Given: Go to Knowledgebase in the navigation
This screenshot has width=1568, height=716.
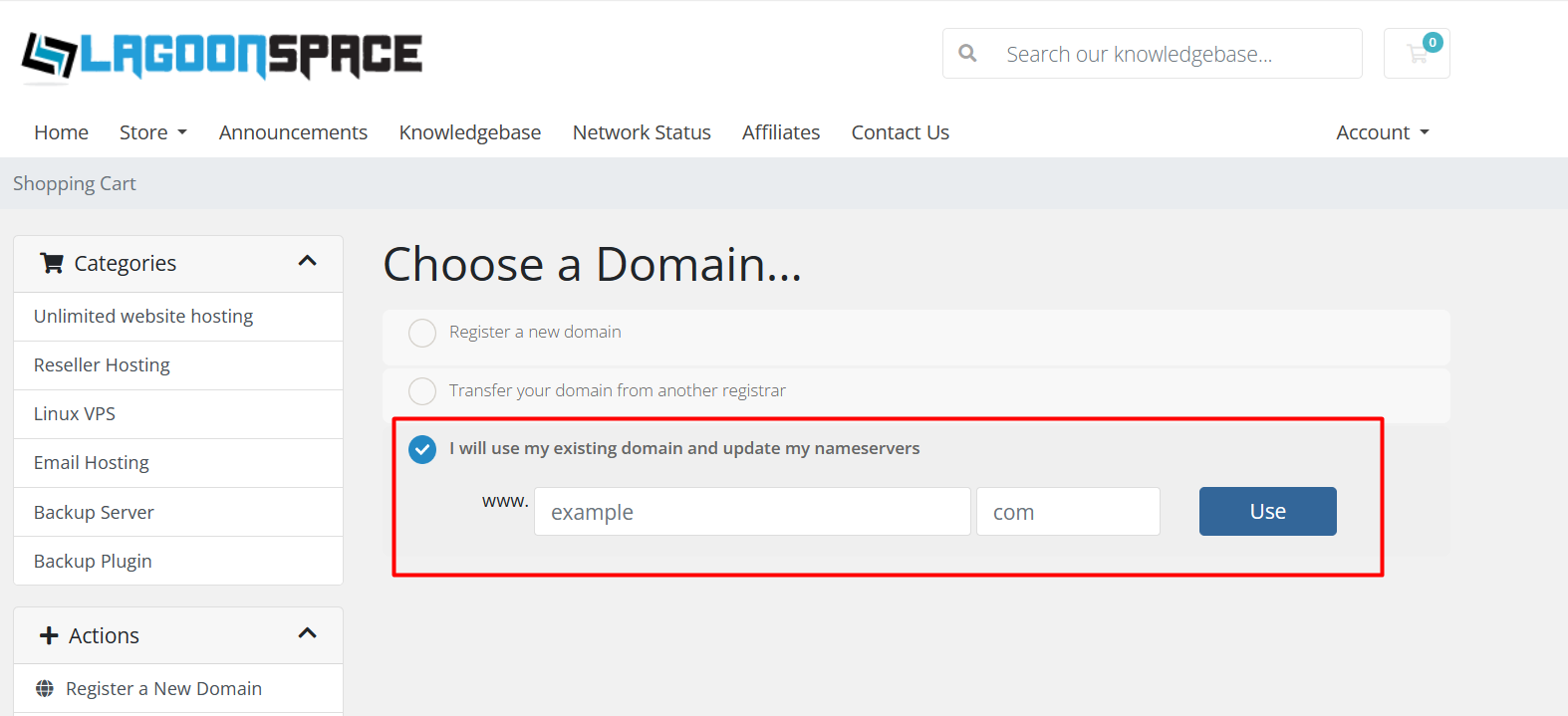Looking at the screenshot, I should 469,132.
